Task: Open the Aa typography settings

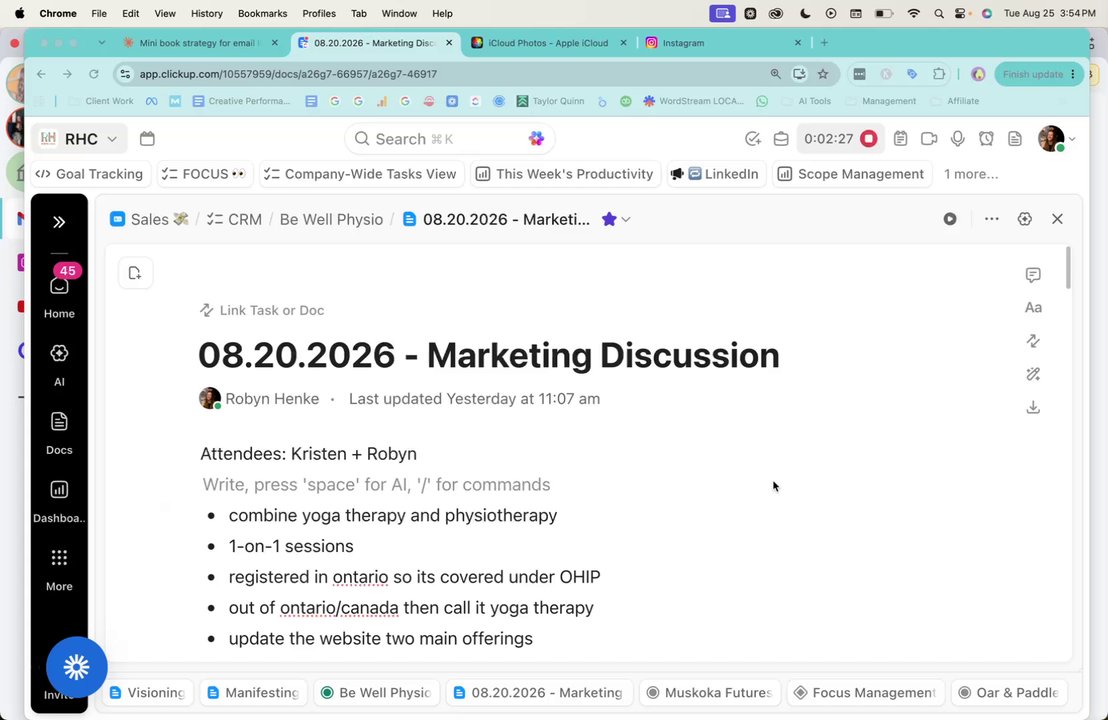Action: click(x=1033, y=307)
